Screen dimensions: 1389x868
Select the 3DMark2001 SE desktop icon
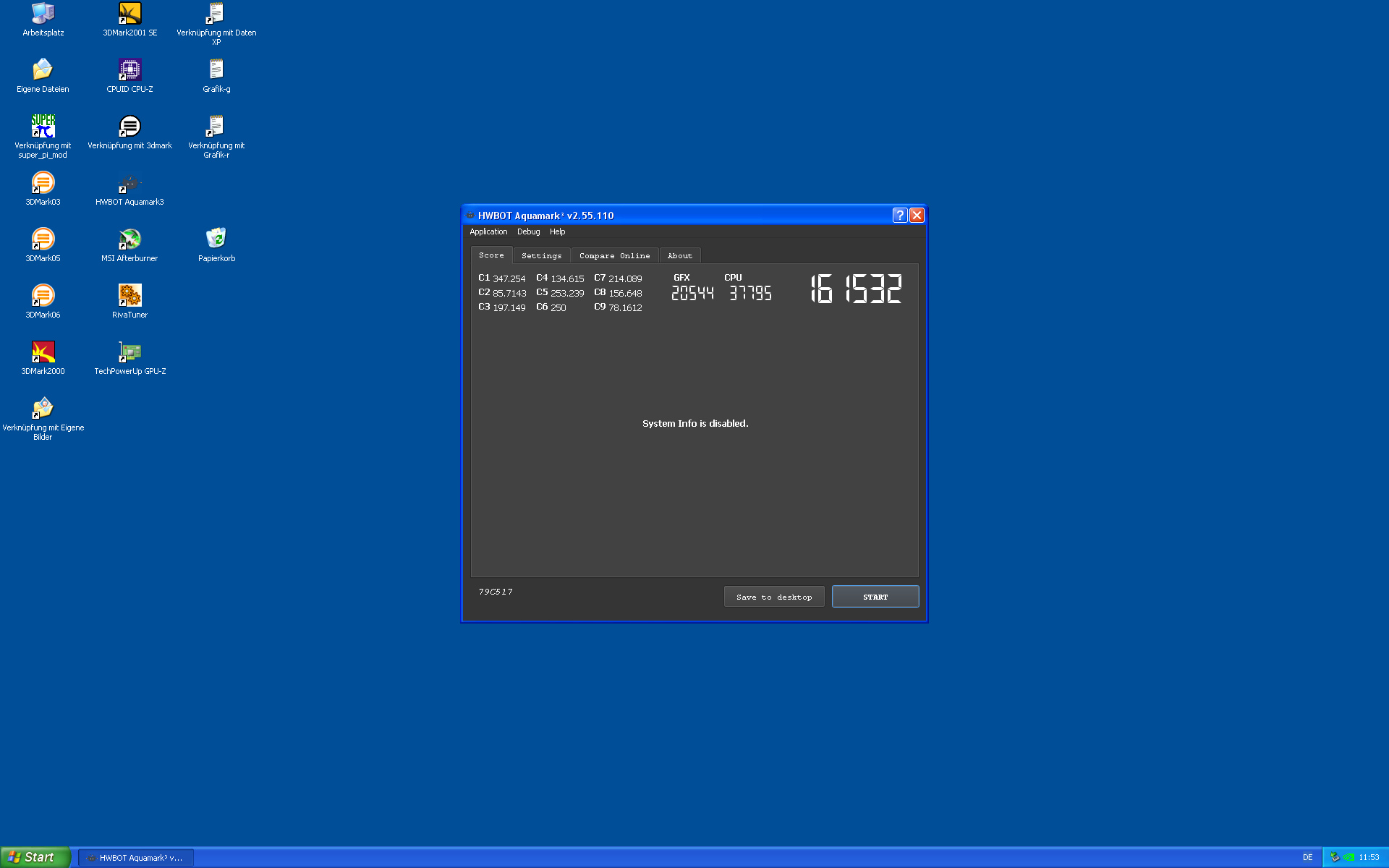click(x=129, y=20)
